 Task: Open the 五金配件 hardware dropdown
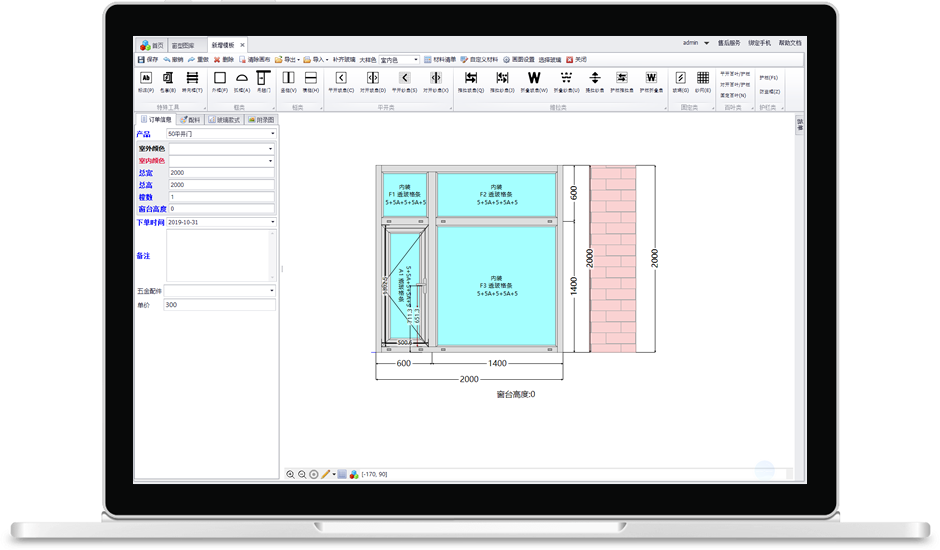[220, 291]
